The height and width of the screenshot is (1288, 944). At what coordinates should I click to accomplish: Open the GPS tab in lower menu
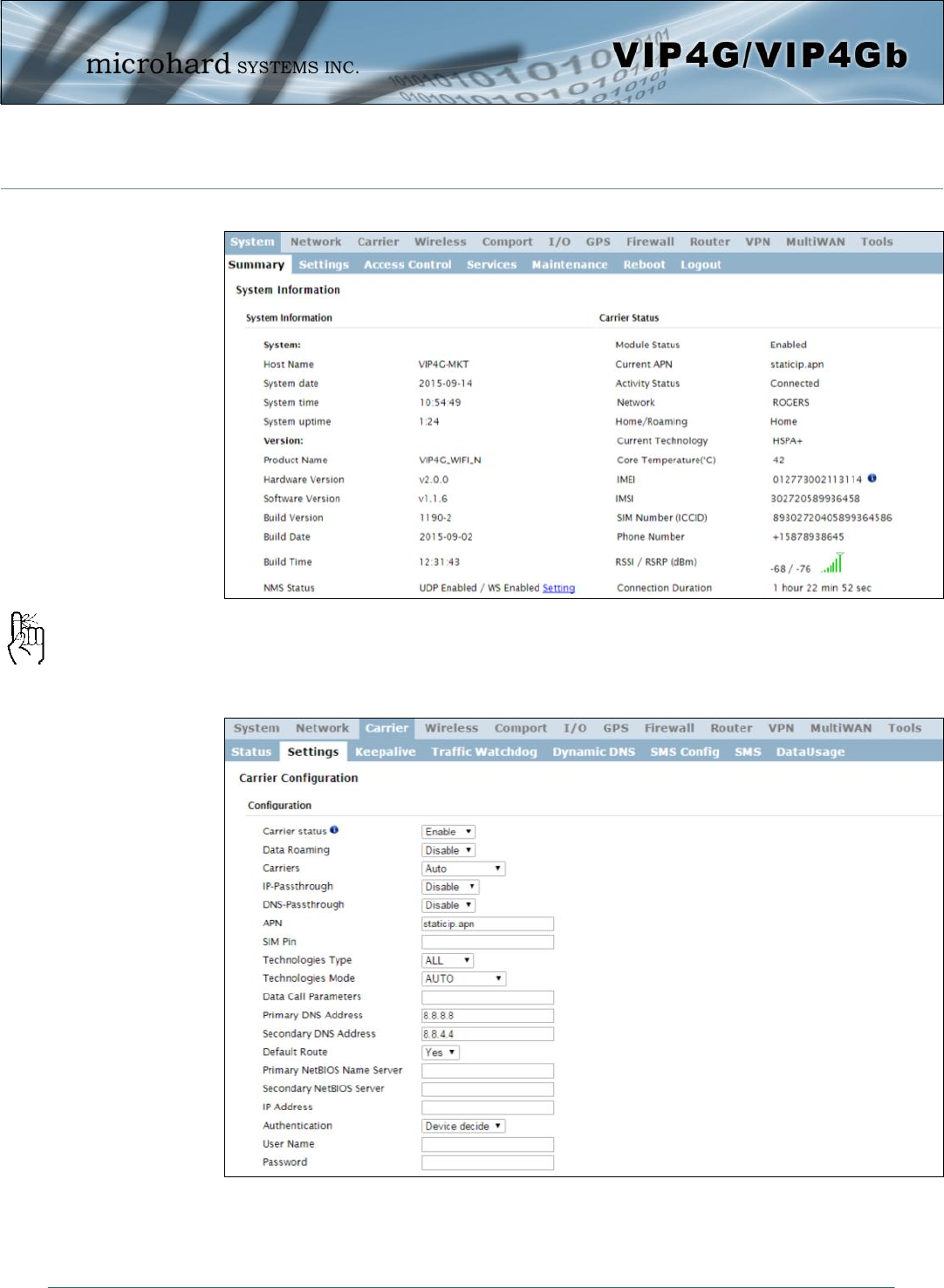tap(616, 728)
